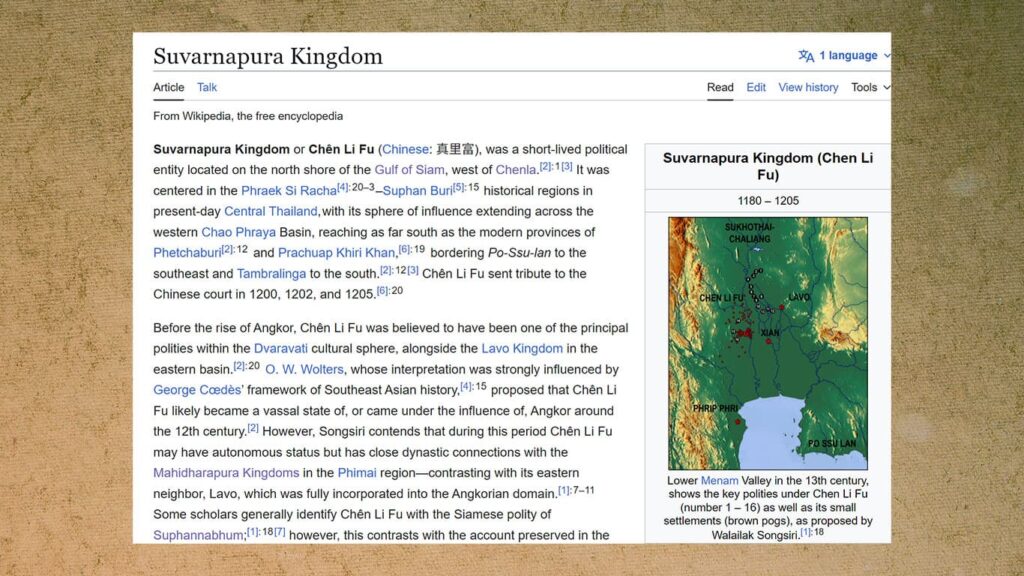Open the Central Thailand link

[270, 212]
